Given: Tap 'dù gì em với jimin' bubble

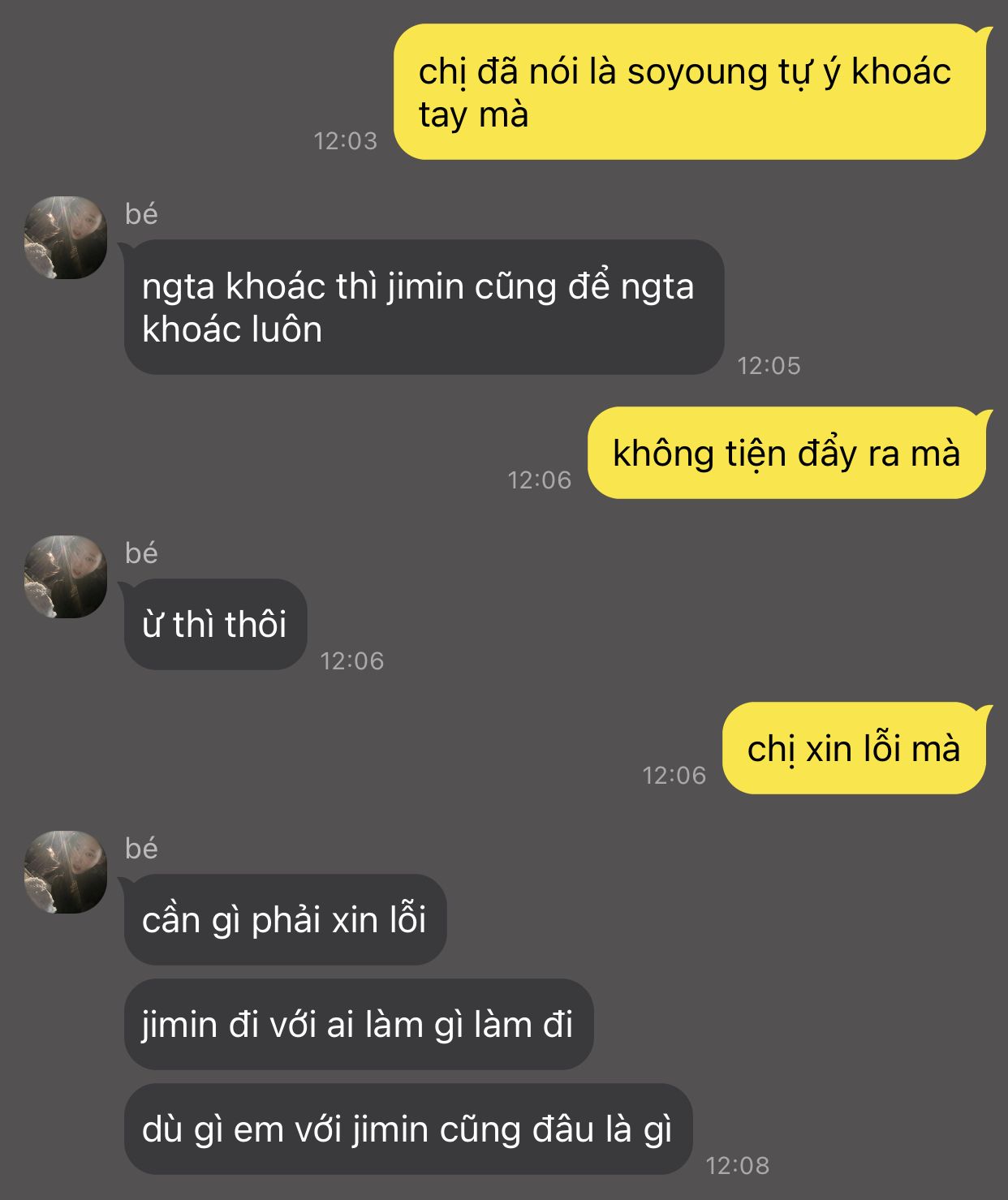Looking at the screenshot, I should (407, 1129).
